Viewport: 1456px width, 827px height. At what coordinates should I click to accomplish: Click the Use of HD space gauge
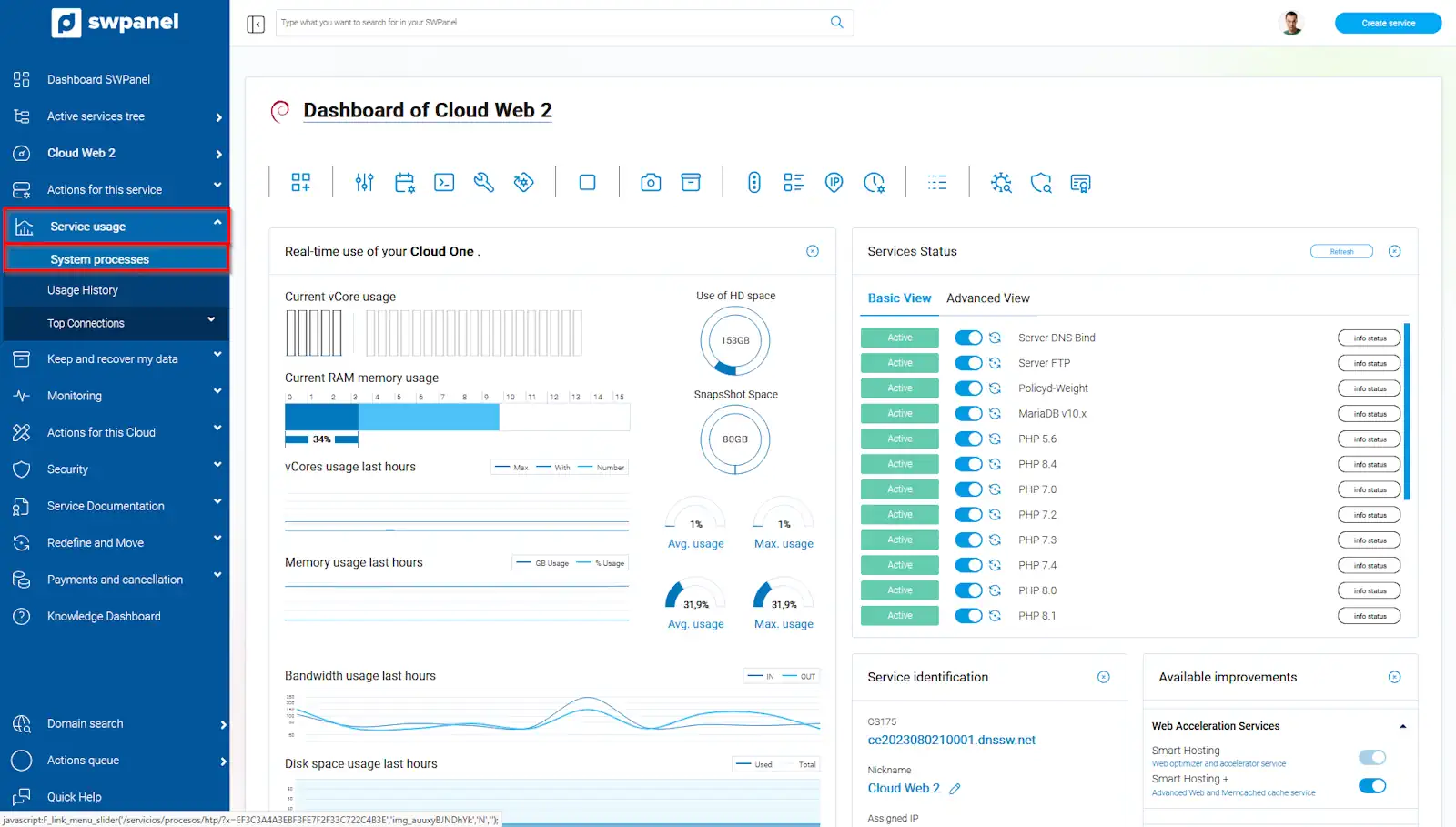tap(735, 340)
